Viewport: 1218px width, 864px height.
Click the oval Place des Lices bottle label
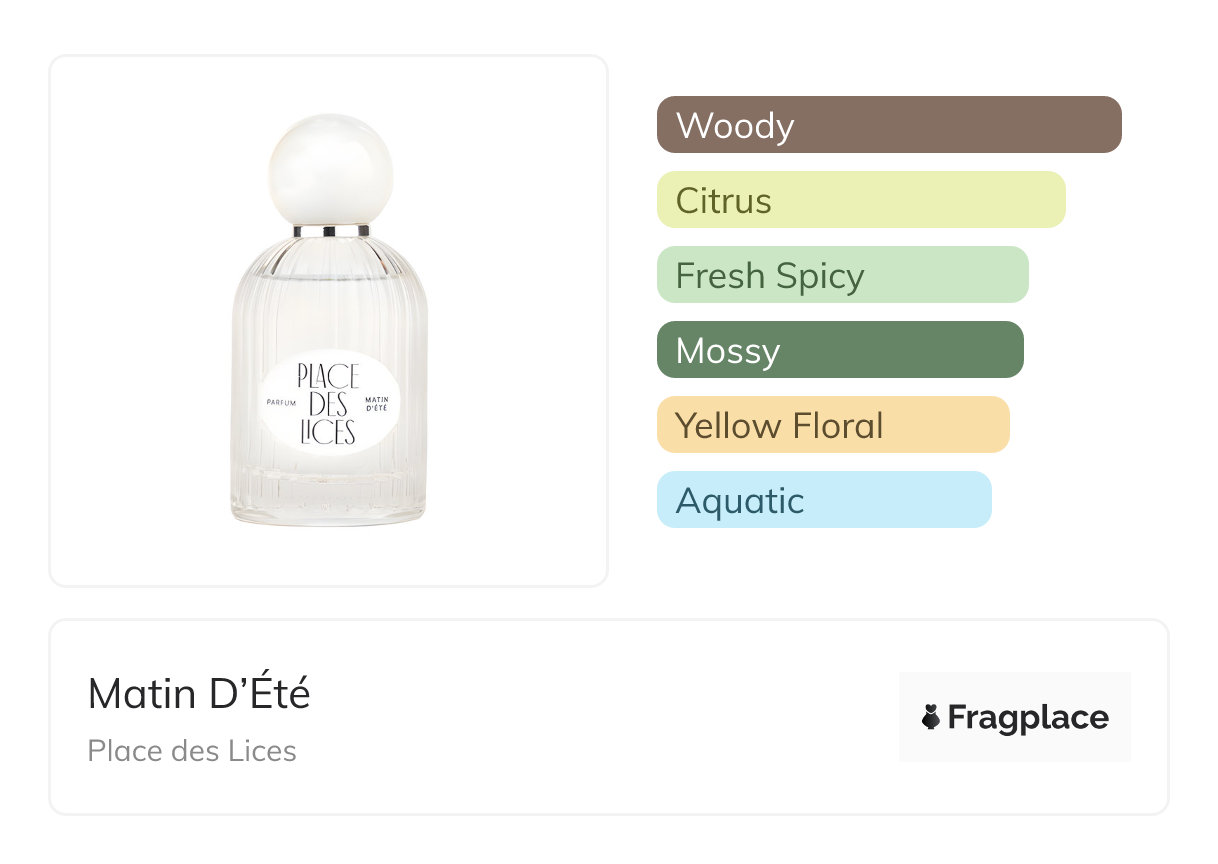point(329,403)
